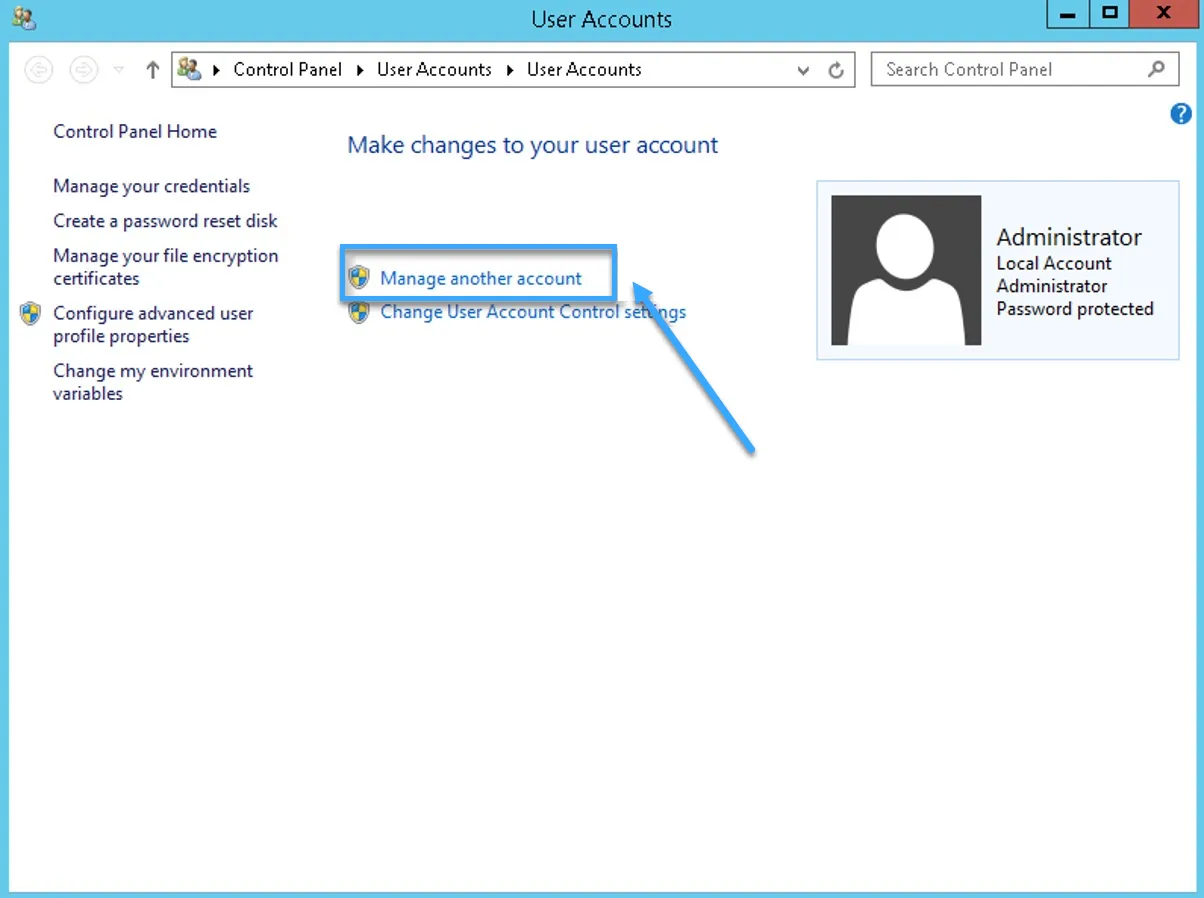Open the Help question mark icon
The height and width of the screenshot is (898, 1204).
click(x=1180, y=114)
